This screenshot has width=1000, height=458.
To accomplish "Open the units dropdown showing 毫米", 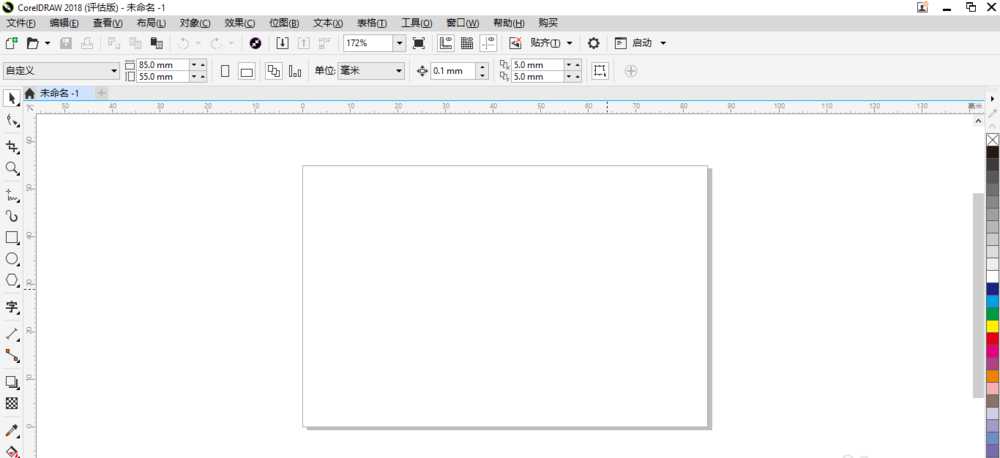I will pos(397,71).
